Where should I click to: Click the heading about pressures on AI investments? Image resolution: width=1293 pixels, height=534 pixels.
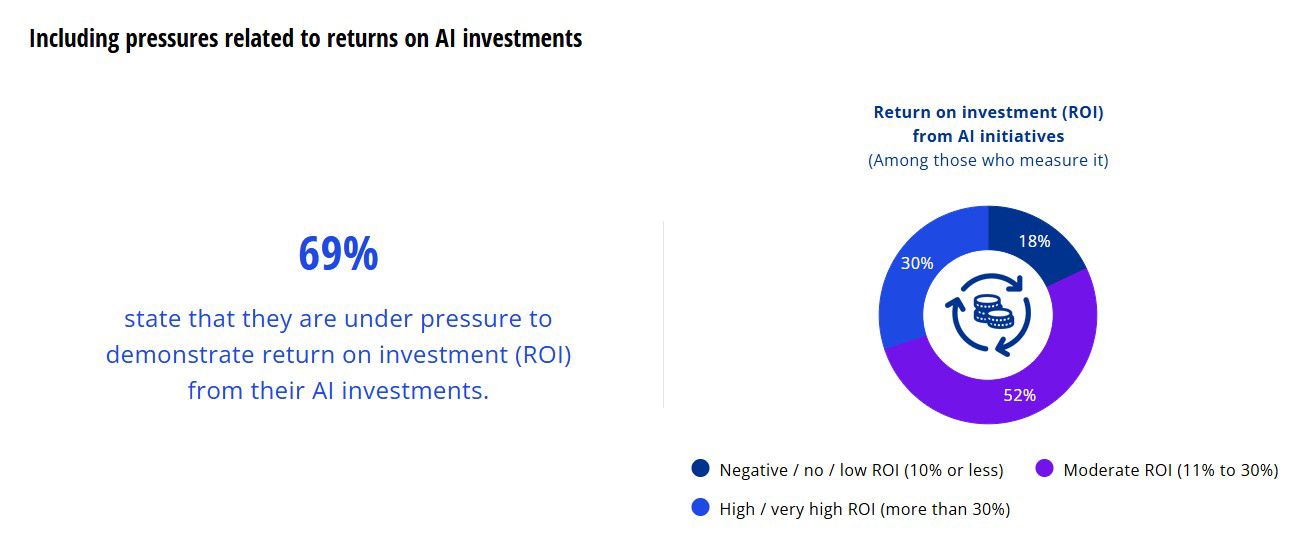coord(305,39)
